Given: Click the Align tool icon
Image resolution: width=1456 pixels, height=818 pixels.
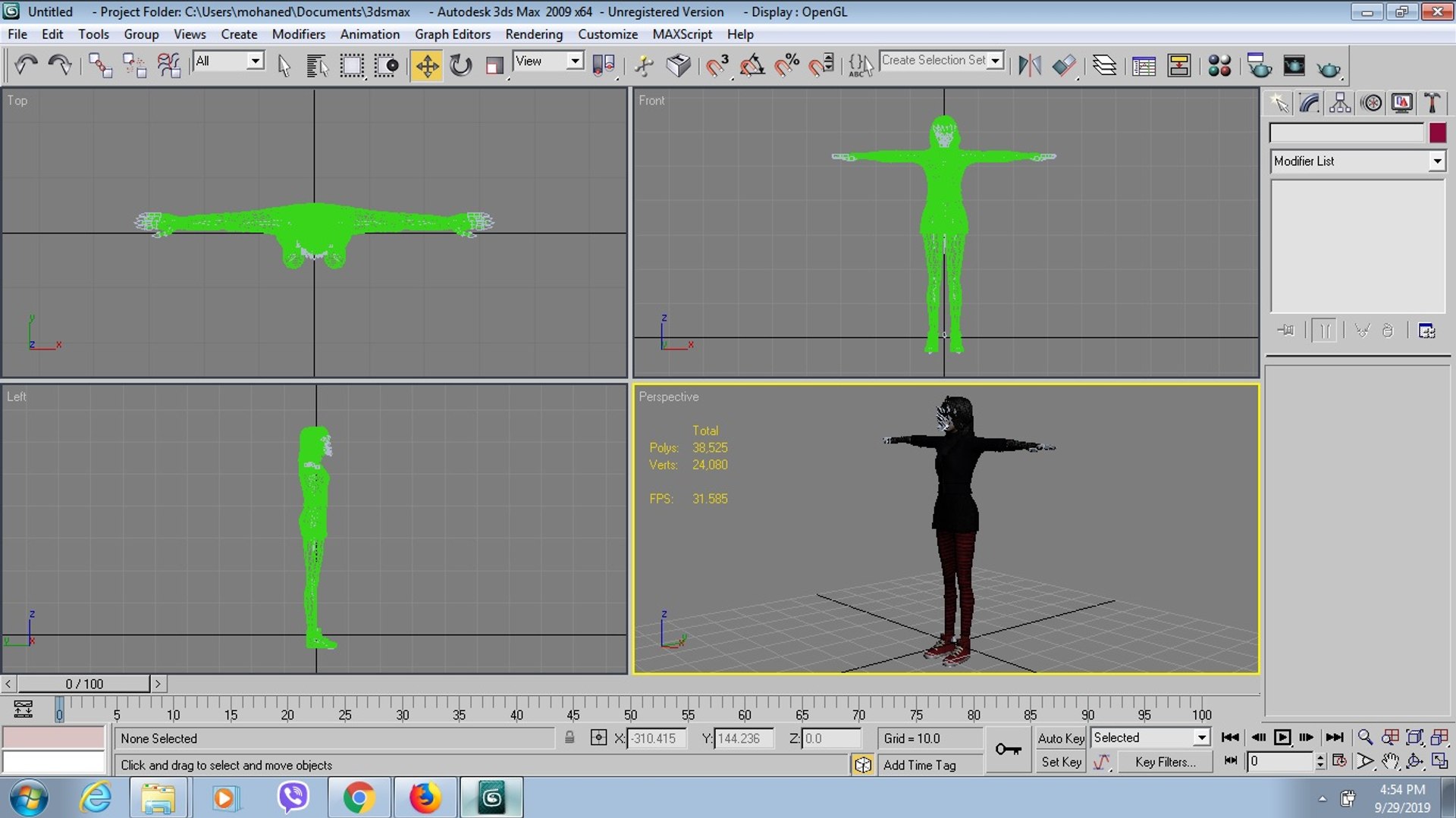Looking at the screenshot, I should (x=1064, y=65).
